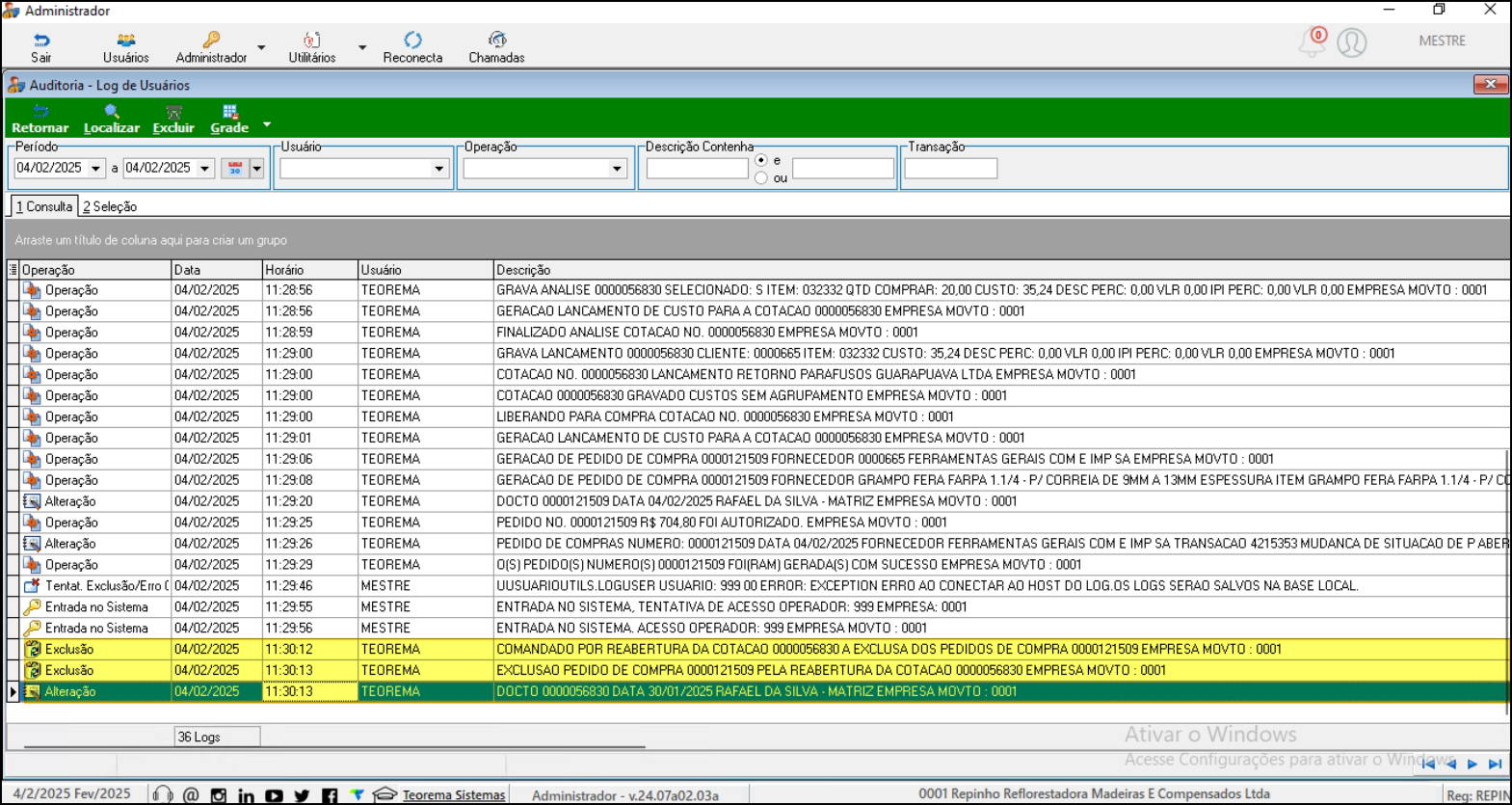
Task: Click the headset support icon in status bar
Action: click(x=163, y=794)
